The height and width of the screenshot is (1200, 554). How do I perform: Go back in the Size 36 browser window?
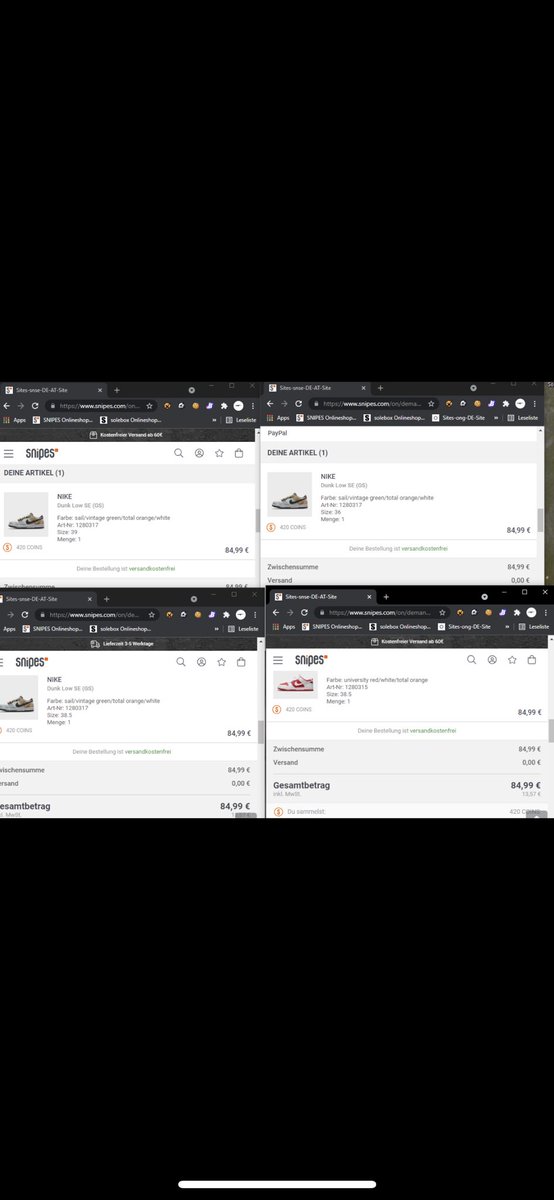[270, 404]
